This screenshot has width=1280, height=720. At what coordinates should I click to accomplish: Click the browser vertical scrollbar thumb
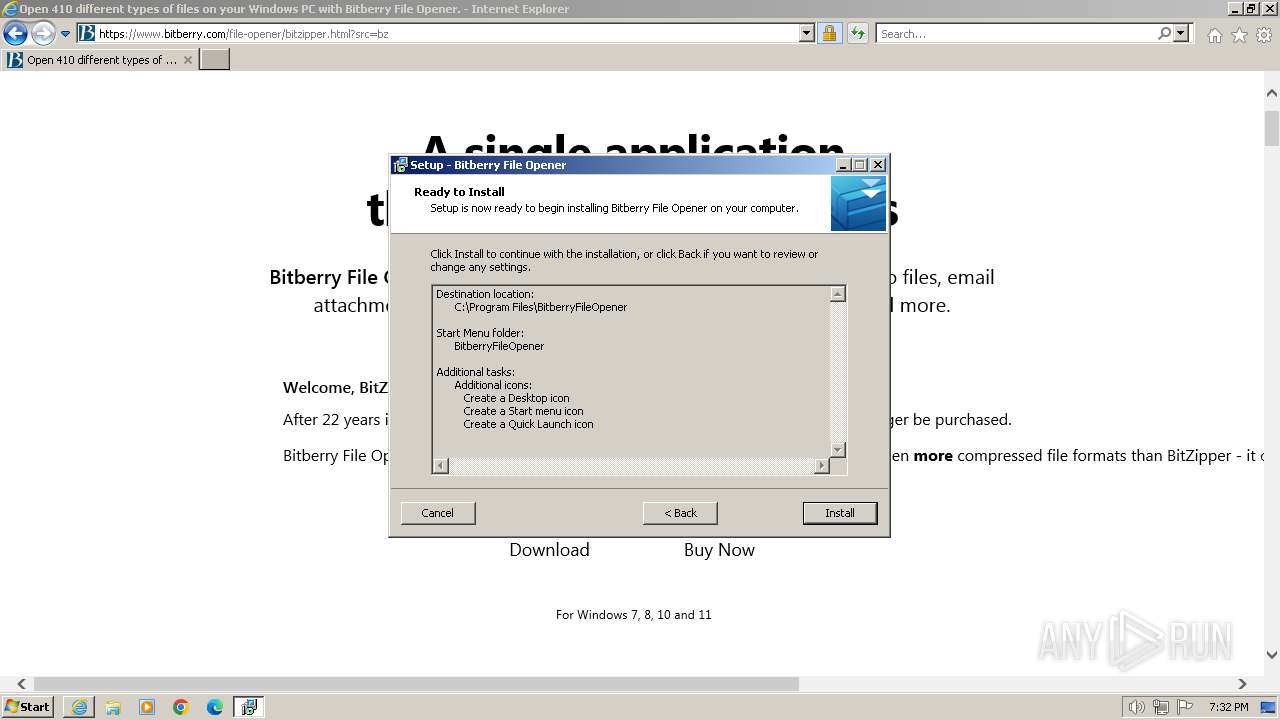click(x=1272, y=129)
